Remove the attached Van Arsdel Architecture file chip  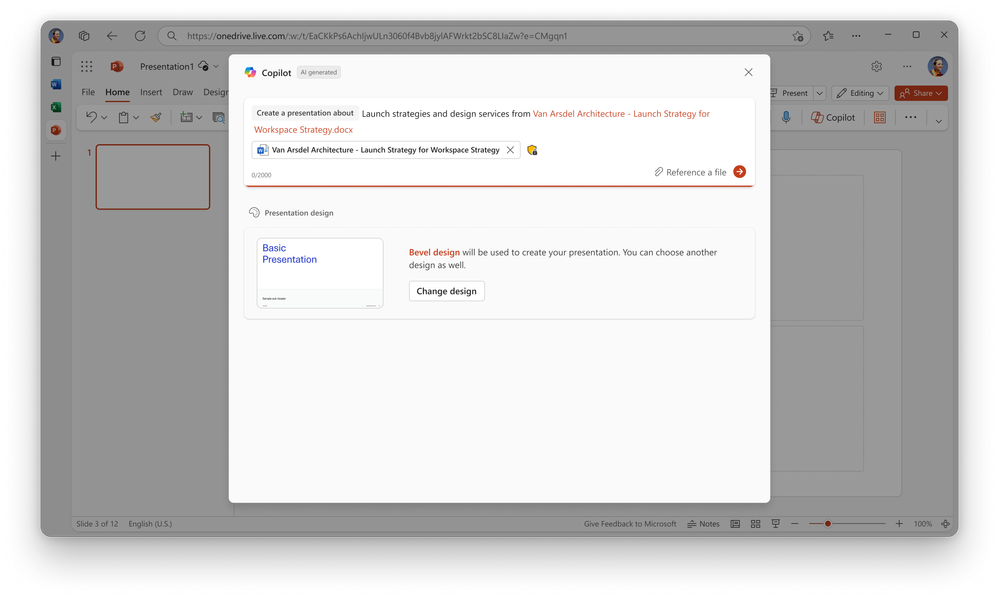(510, 150)
